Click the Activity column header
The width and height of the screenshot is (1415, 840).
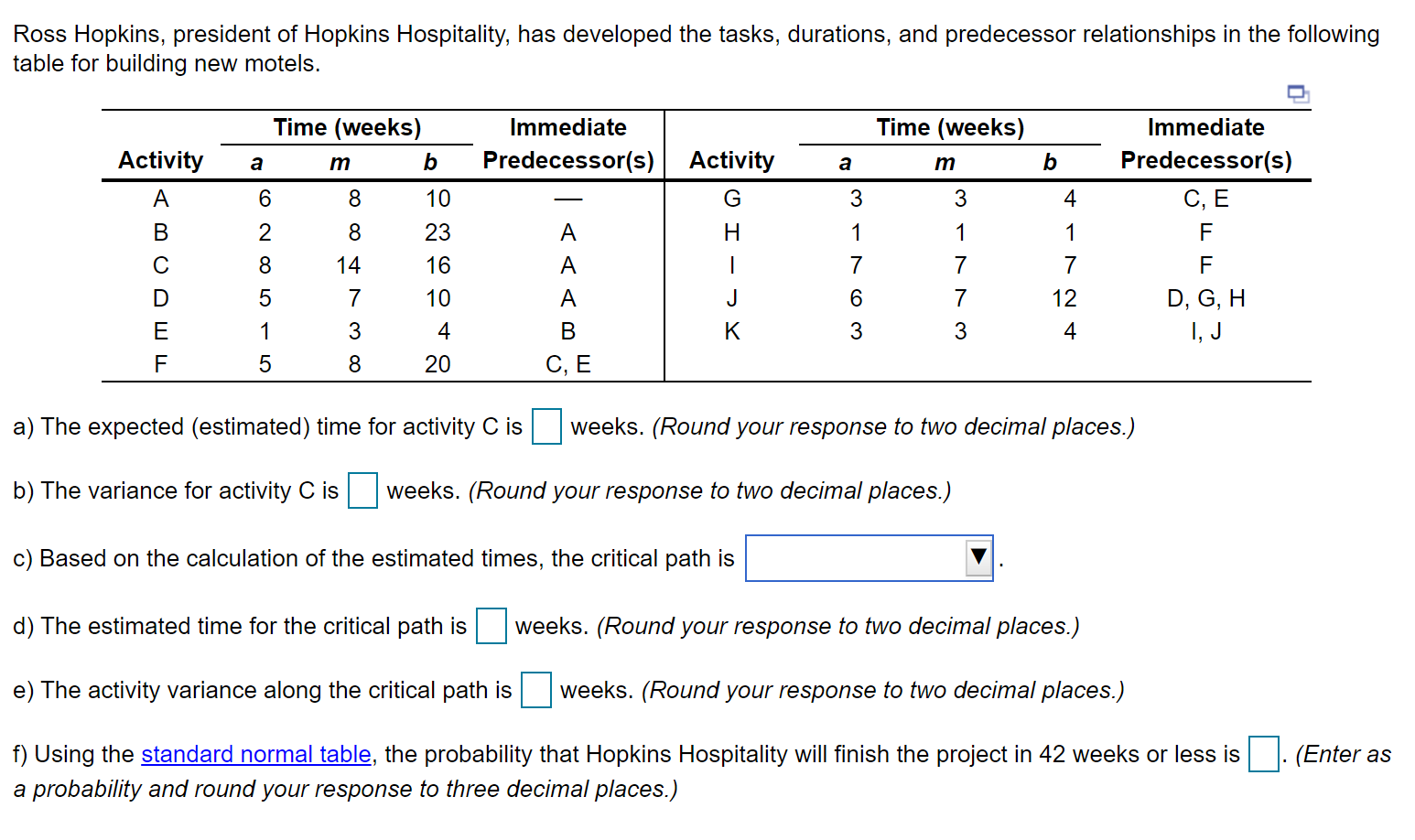pos(160,159)
